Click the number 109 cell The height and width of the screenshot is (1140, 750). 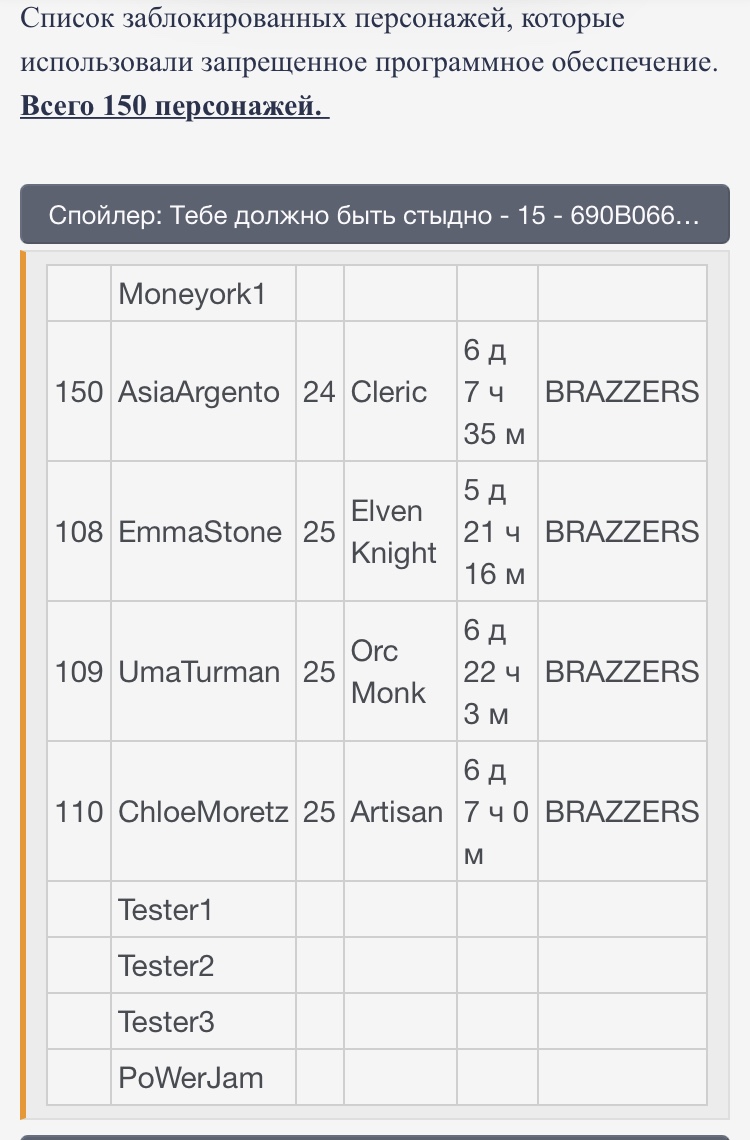79,672
